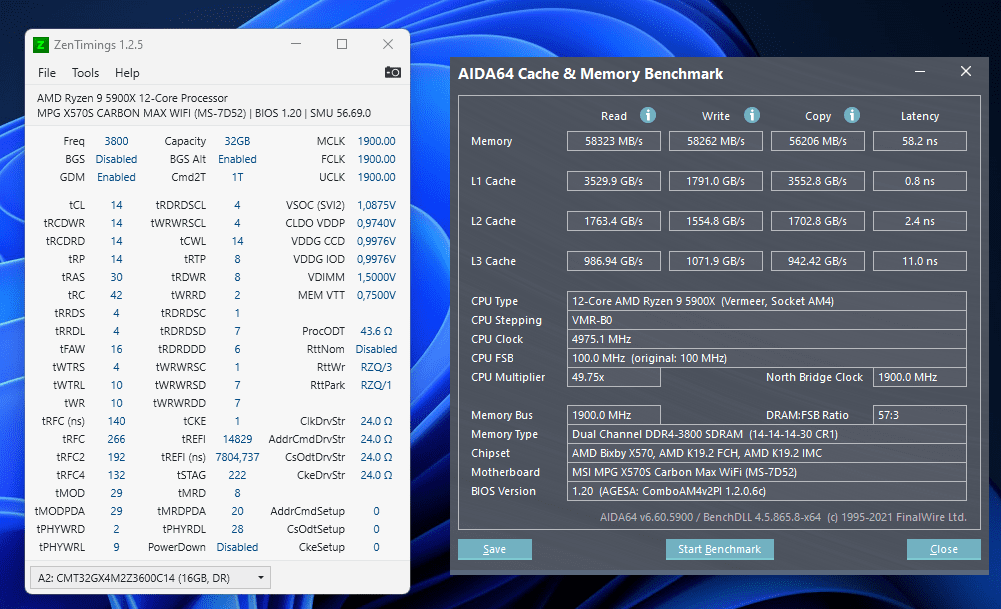Click the ZenTimings camera screenshot icon
The width and height of the screenshot is (1001, 609).
pyautogui.click(x=393, y=72)
